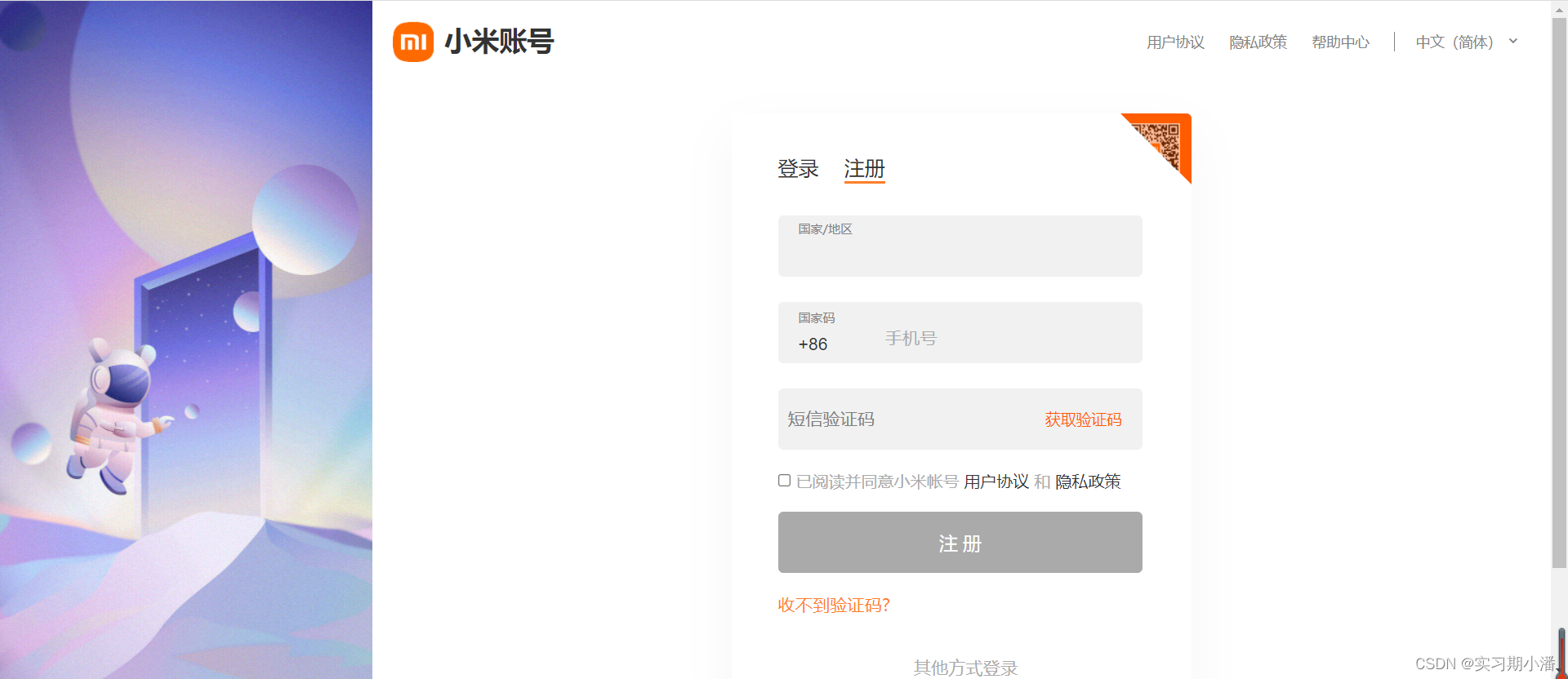1568x679 pixels.
Task: Expand language chevron next to 中文(简体)
Action: [1513, 41]
